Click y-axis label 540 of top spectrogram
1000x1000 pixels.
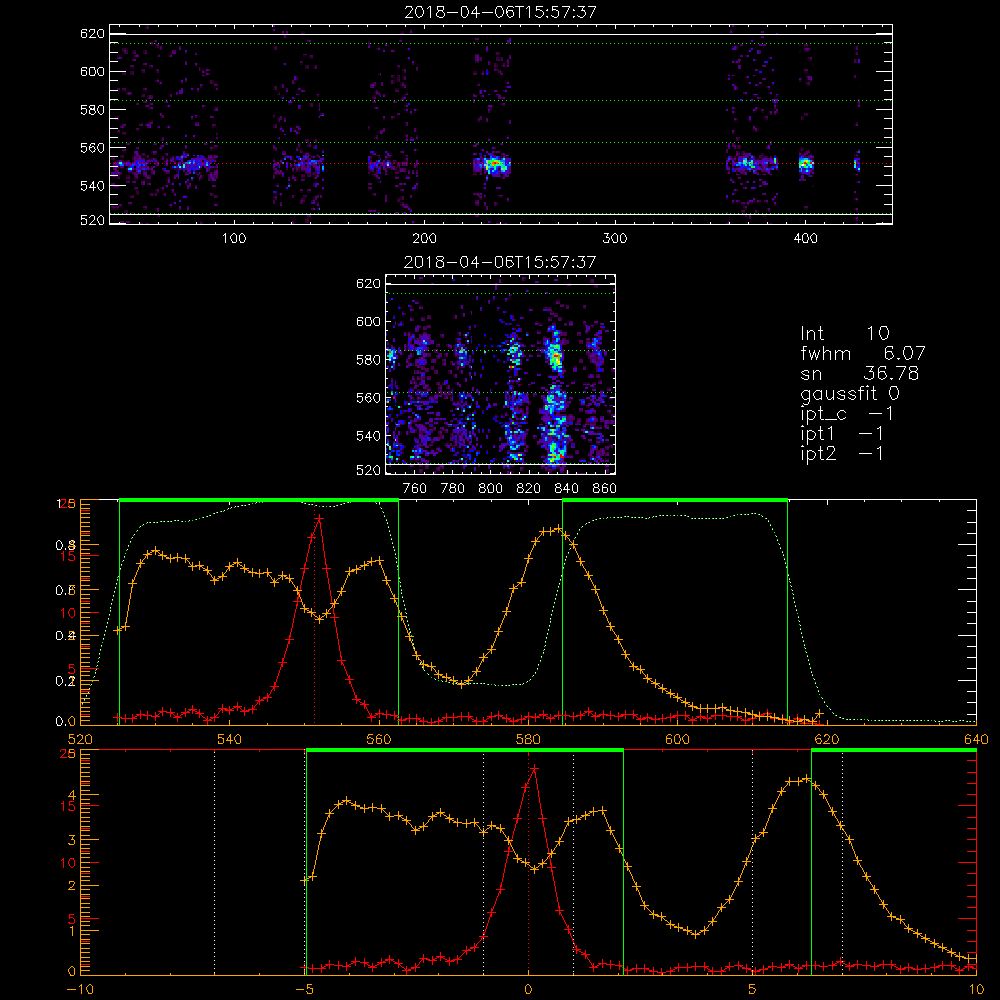coord(92,186)
